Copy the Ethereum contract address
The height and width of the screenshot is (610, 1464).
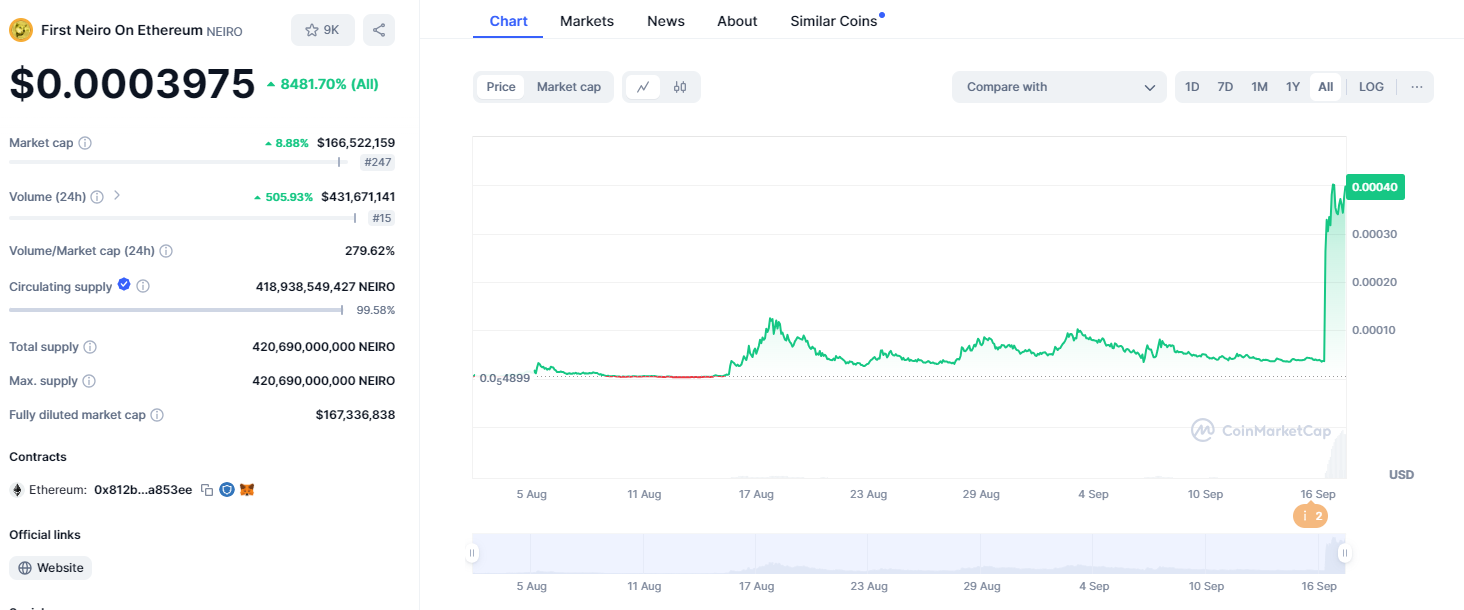coord(207,490)
